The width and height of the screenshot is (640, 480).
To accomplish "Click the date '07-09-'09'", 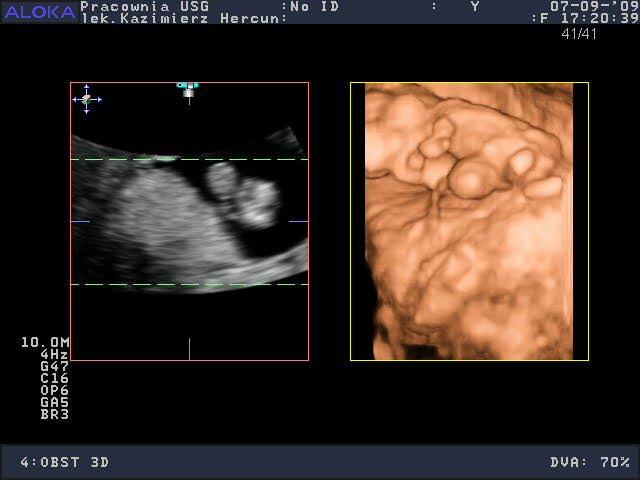I will pyautogui.click(x=595, y=6).
